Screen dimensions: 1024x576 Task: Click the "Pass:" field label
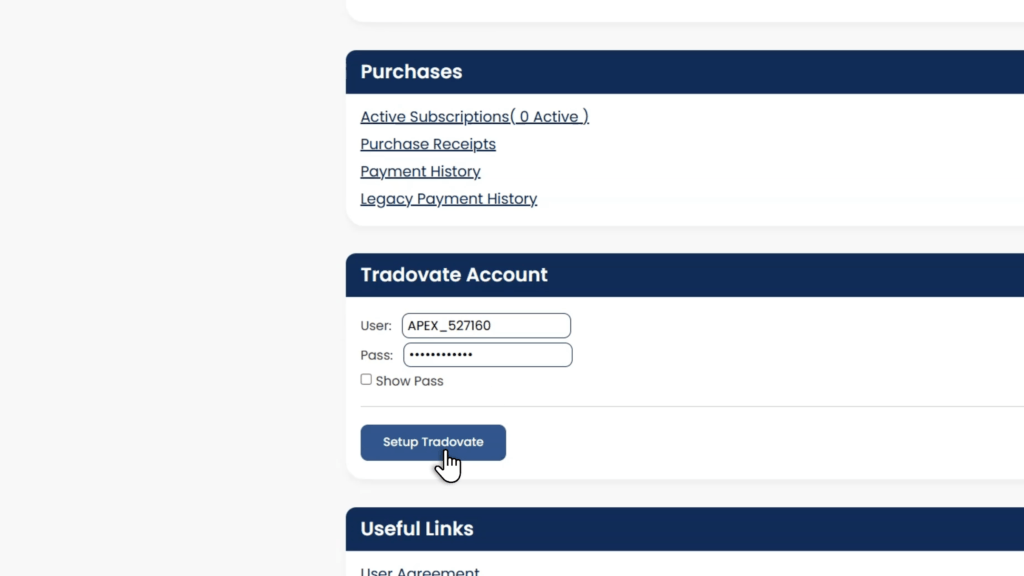pyautogui.click(x=376, y=355)
